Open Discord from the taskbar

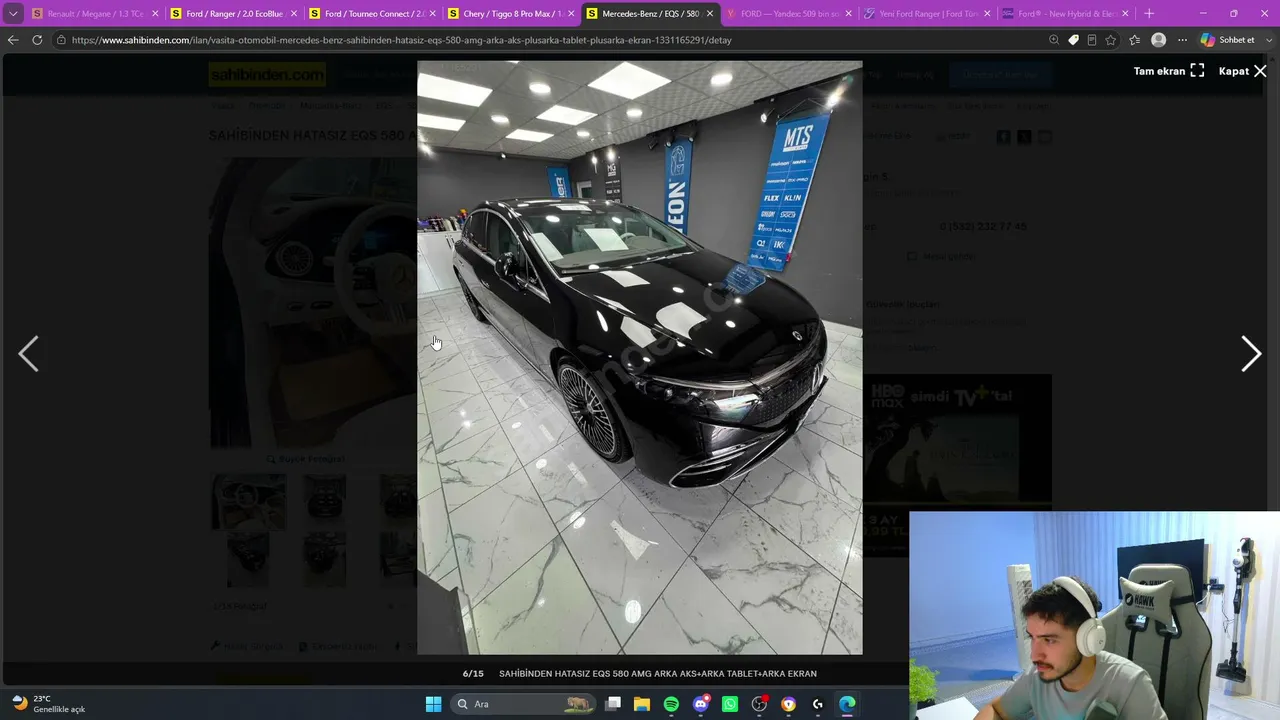701,704
